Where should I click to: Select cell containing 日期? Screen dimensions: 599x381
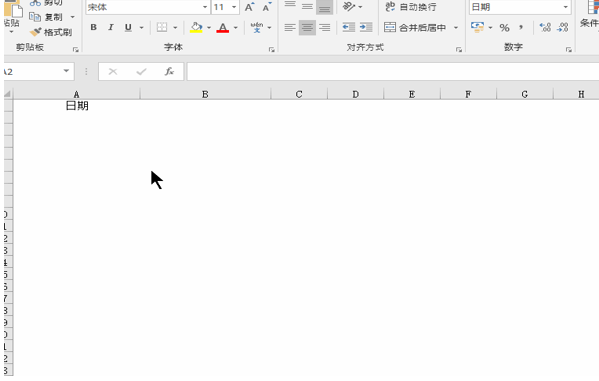(77, 106)
